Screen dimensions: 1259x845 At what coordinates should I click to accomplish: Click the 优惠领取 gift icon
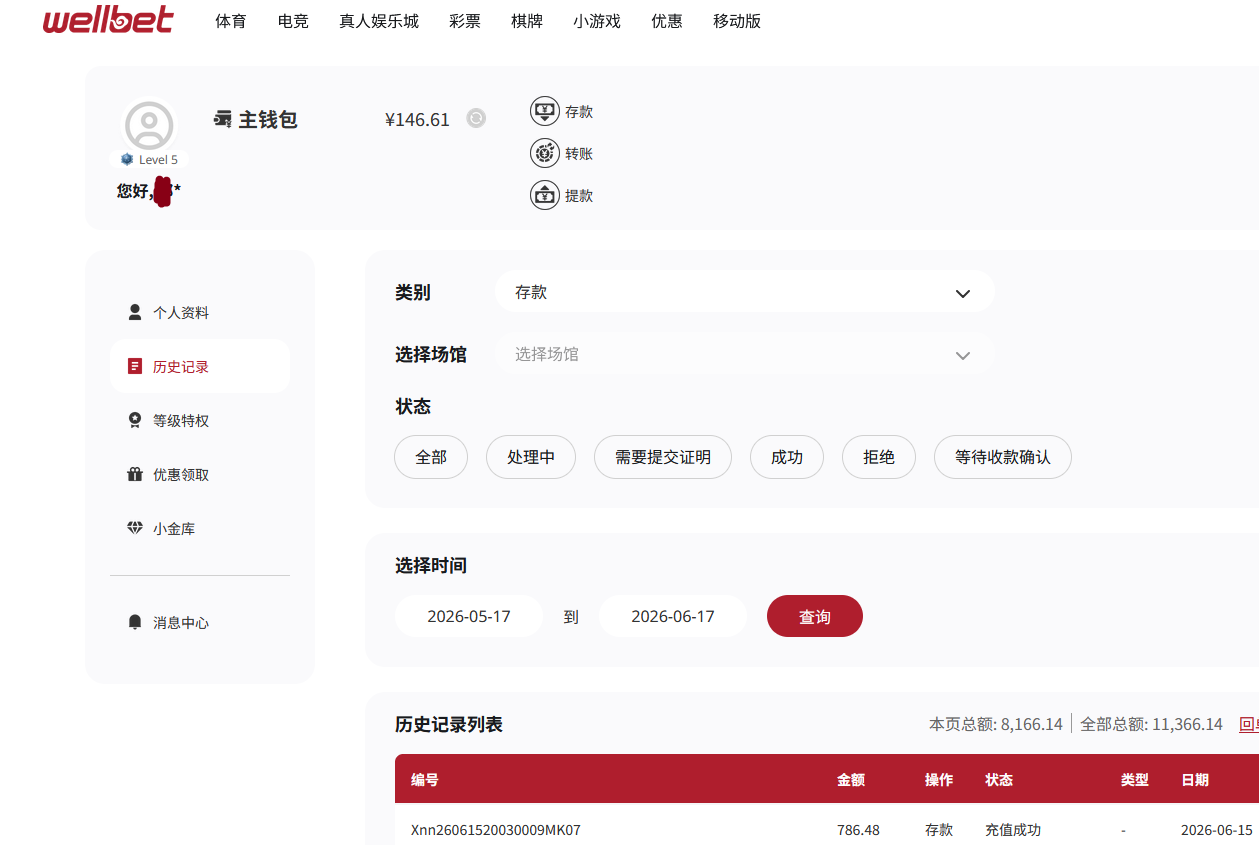(135, 474)
